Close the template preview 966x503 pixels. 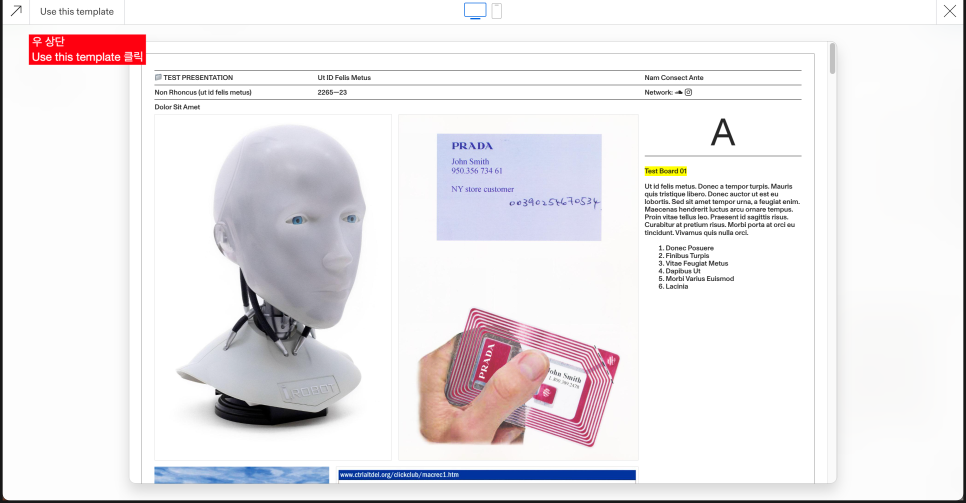click(x=950, y=11)
